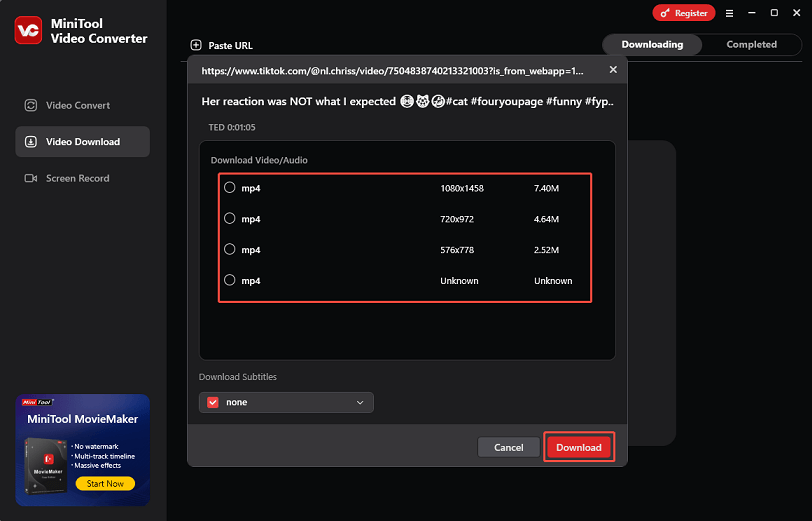
Task: Select the 720x972 mp4 radio button
Action: pyautogui.click(x=229, y=219)
